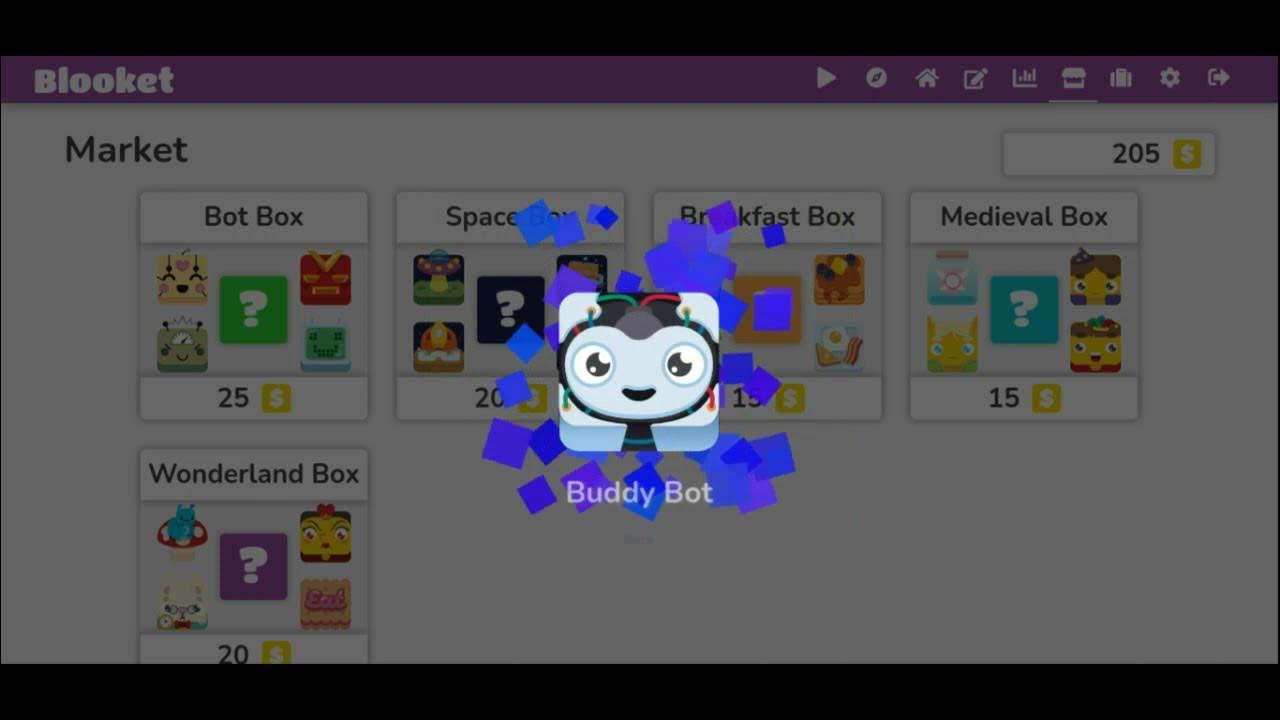1280x720 pixels.
Task: Click the wizard-hat blook in Medieval Box
Action: [x=1096, y=277]
